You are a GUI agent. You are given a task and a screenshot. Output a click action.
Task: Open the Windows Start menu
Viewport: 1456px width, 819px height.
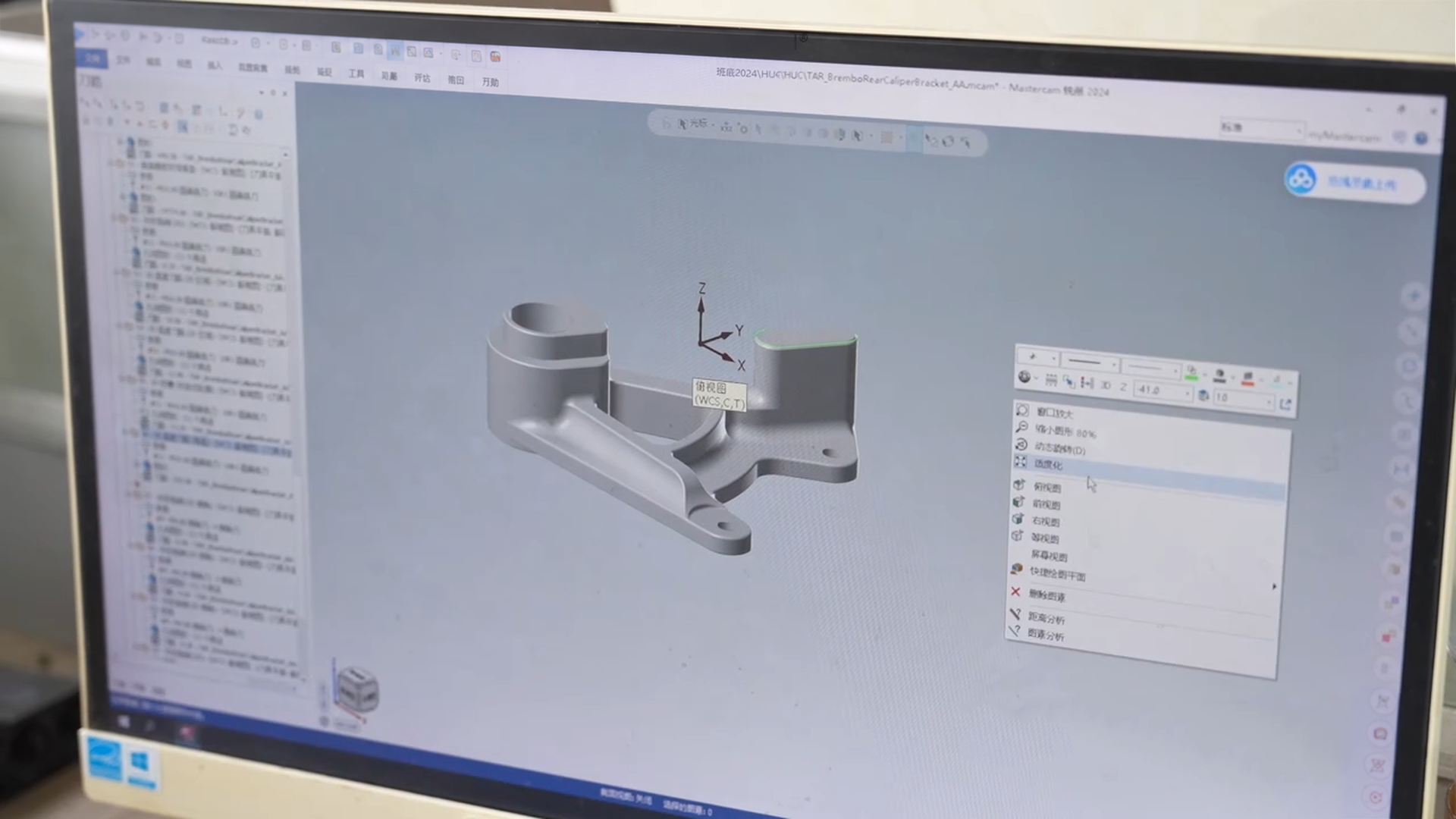pyautogui.click(x=124, y=720)
